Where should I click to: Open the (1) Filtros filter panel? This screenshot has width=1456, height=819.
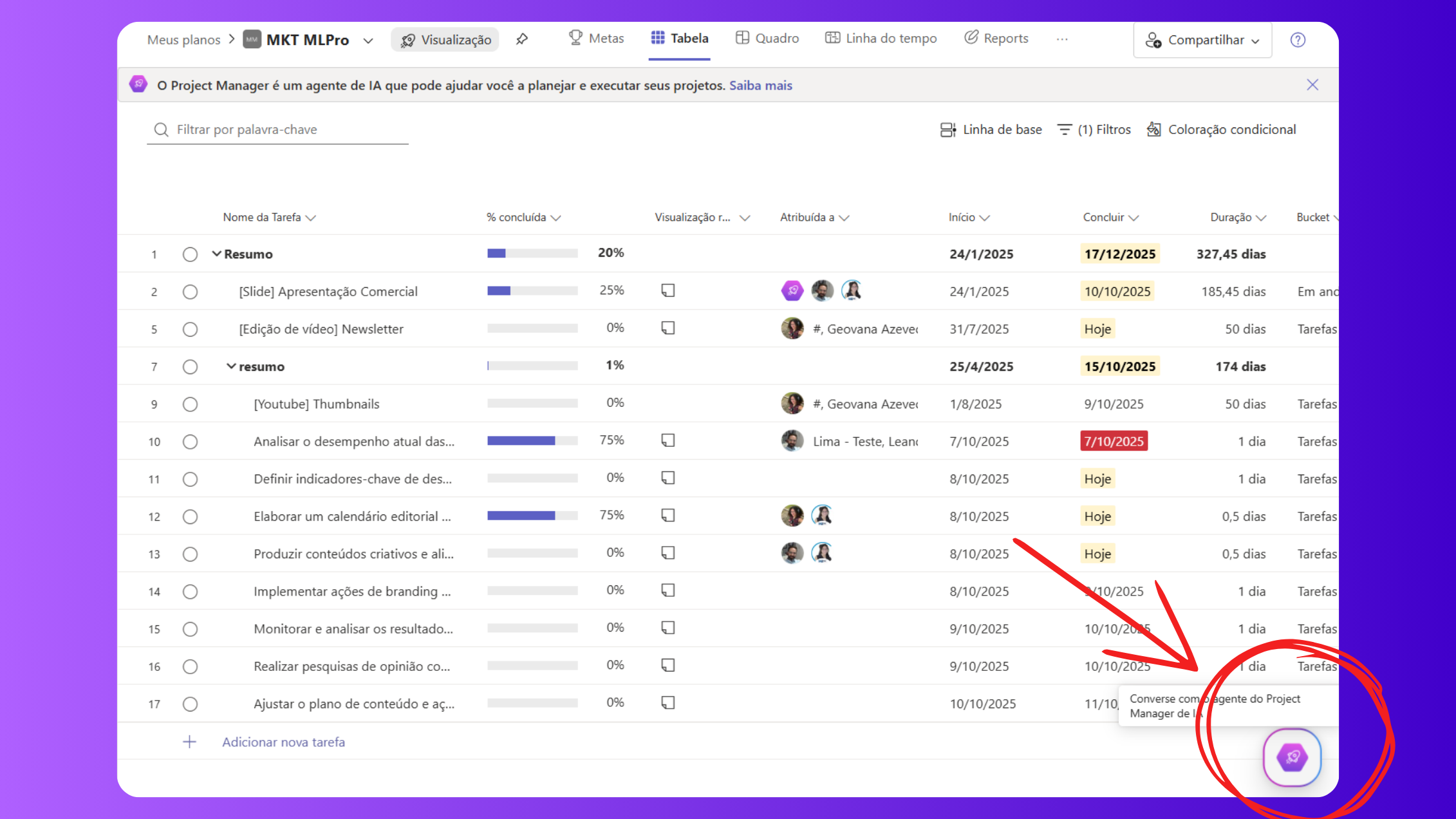[1094, 129]
